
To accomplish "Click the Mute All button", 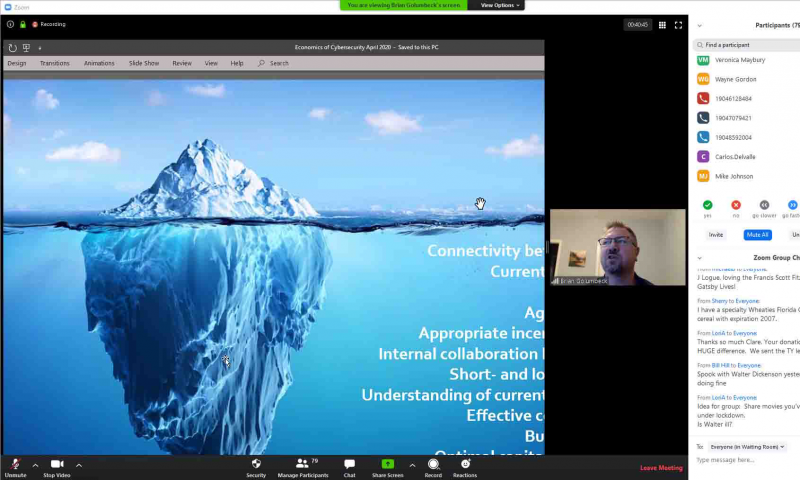I will coord(758,235).
